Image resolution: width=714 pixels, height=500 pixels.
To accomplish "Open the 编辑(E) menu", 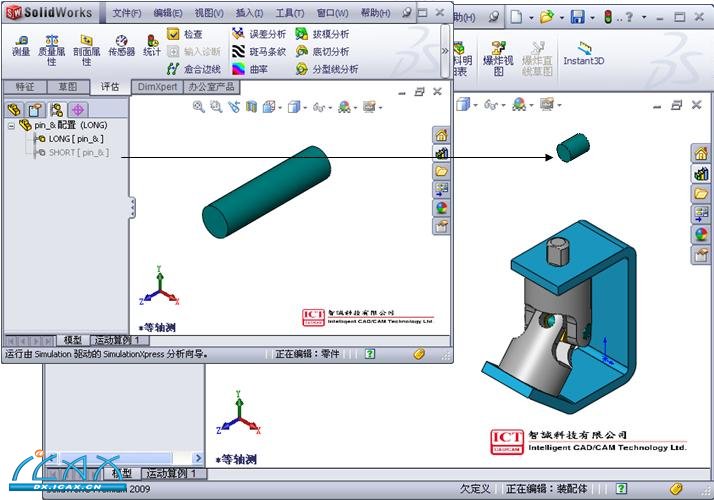I will click(x=168, y=13).
